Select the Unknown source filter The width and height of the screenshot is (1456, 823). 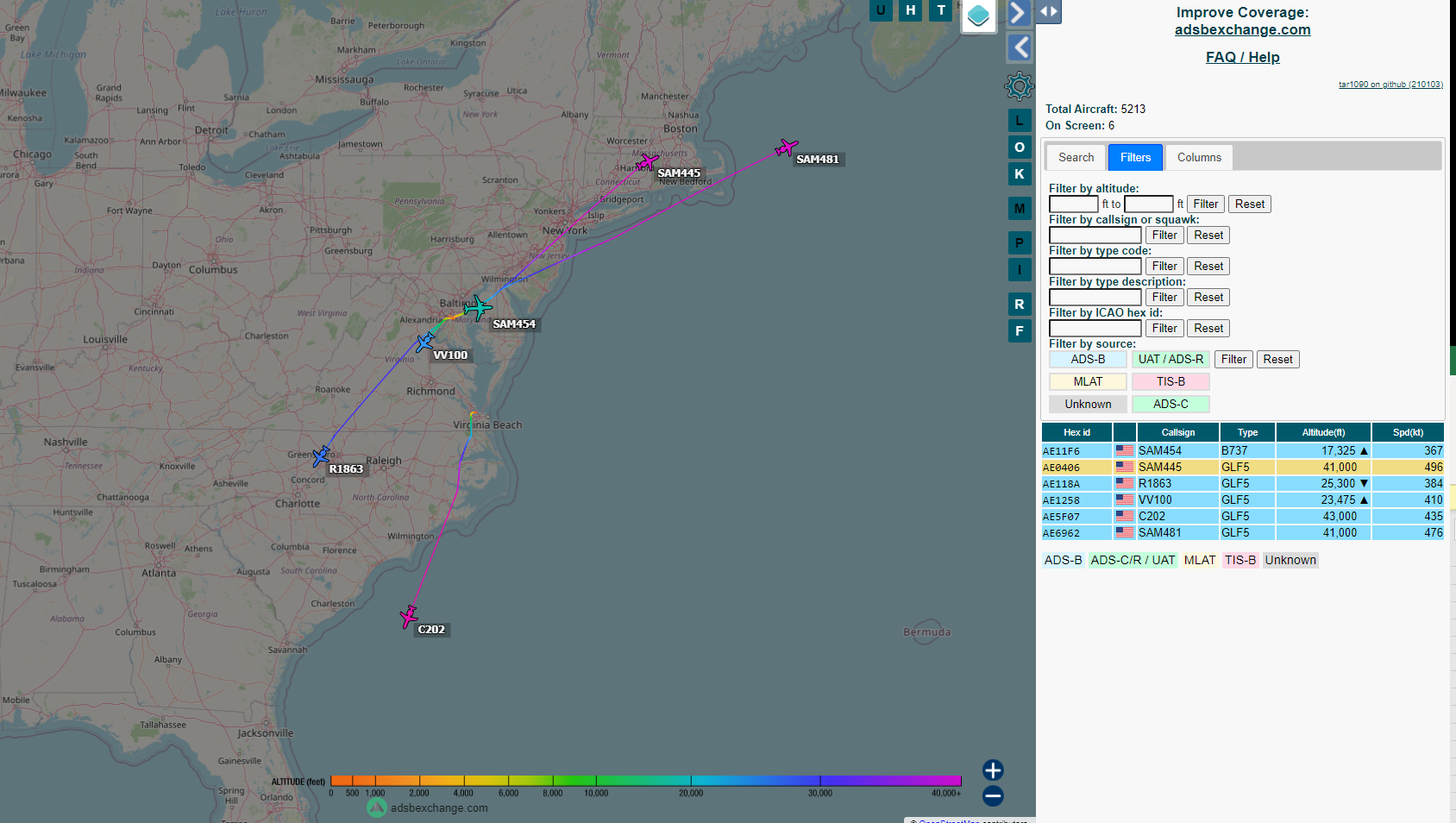pos(1088,405)
